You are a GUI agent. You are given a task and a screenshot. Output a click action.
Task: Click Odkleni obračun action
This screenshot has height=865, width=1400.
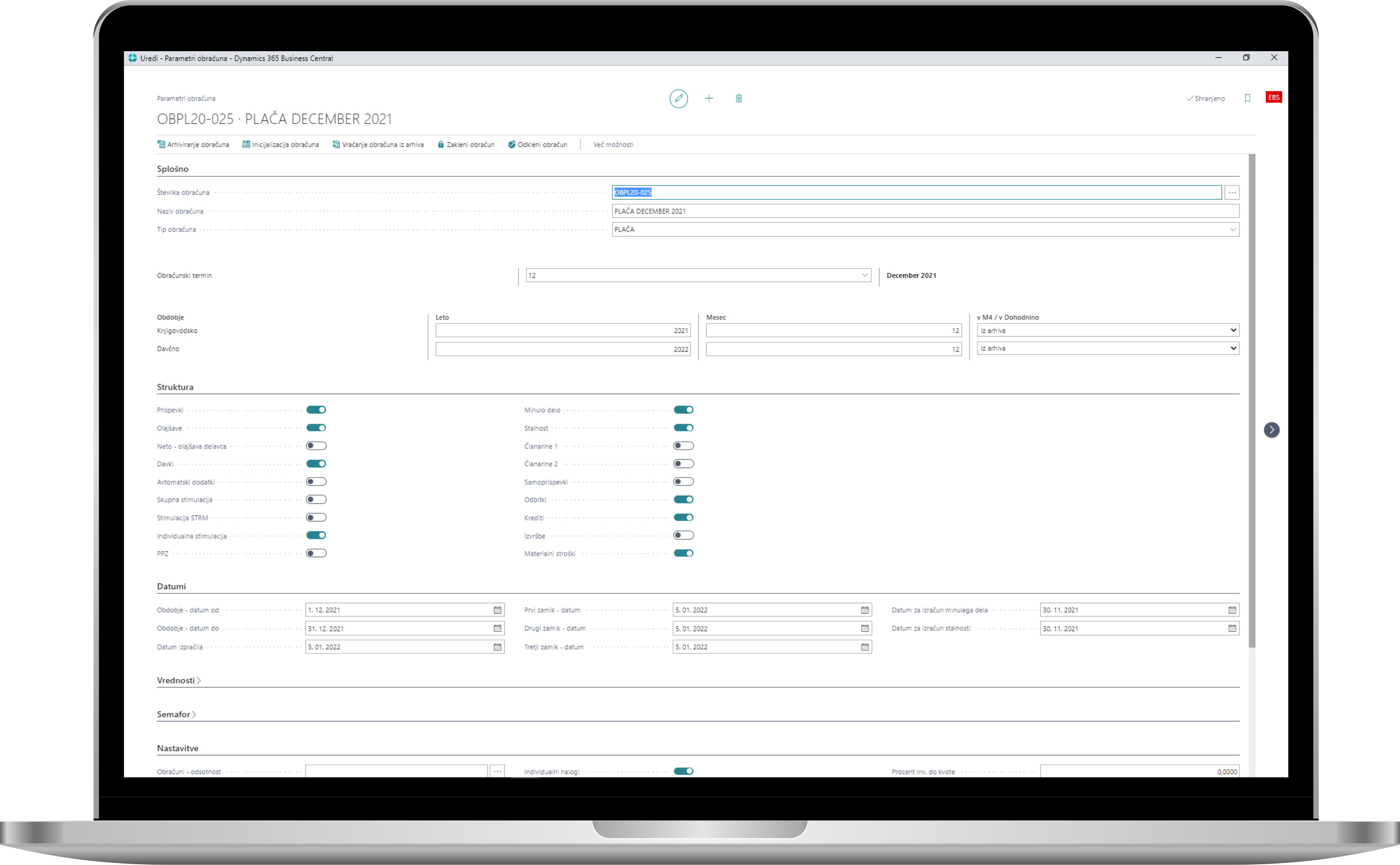click(x=538, y=144)
